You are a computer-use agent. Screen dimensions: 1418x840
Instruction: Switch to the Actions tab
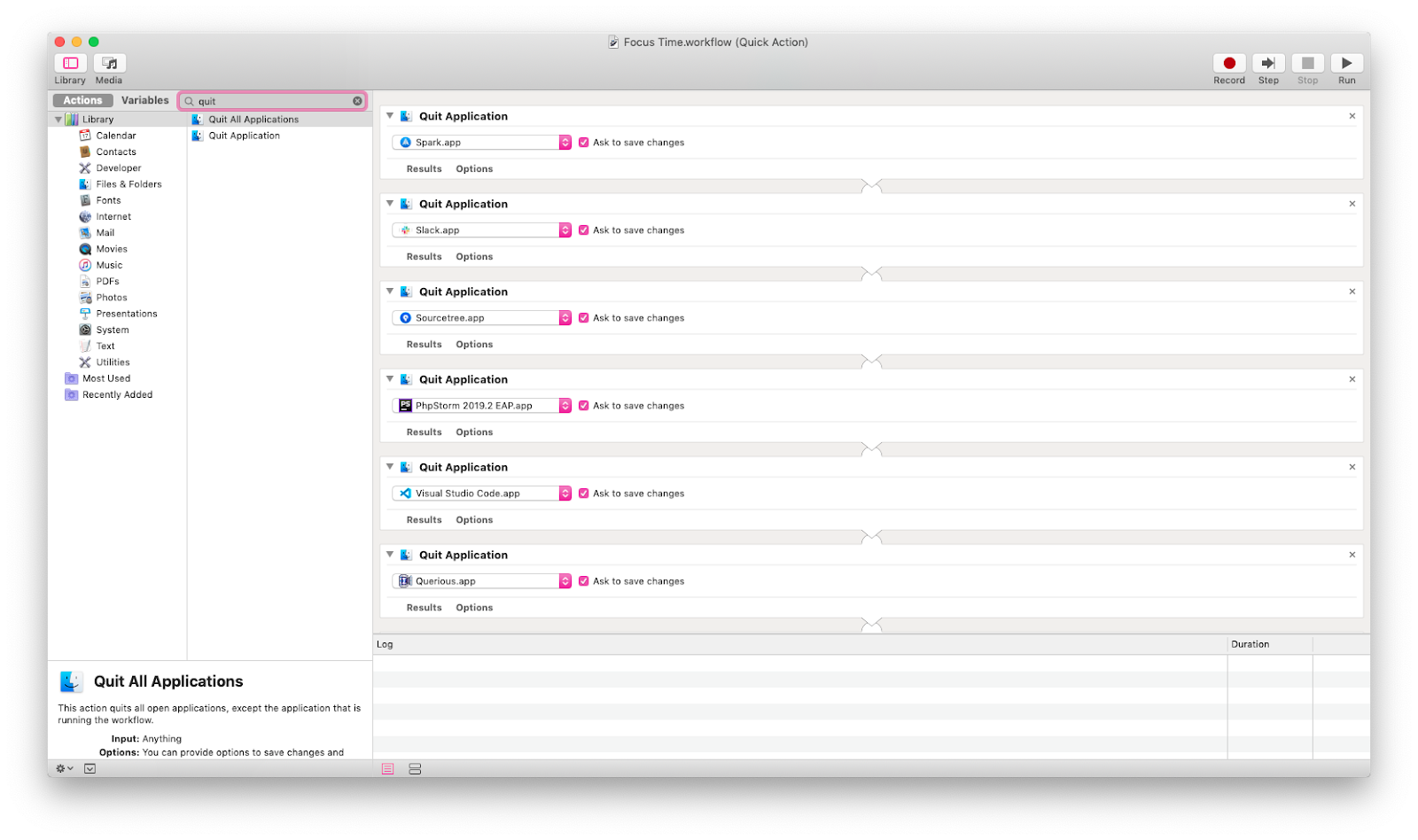(82, 100)
